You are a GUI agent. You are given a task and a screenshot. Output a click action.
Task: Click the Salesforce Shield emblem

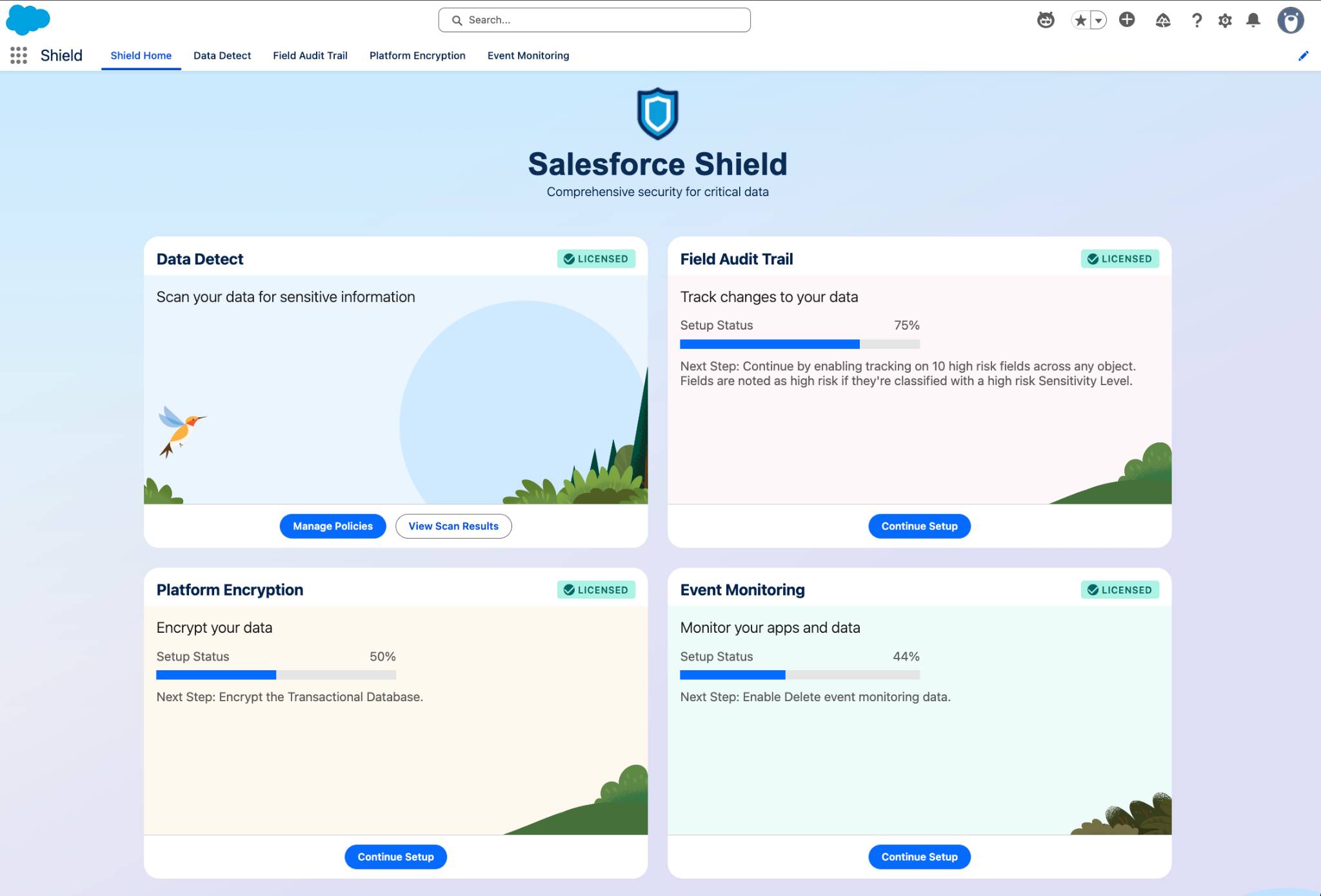[657, 114]
